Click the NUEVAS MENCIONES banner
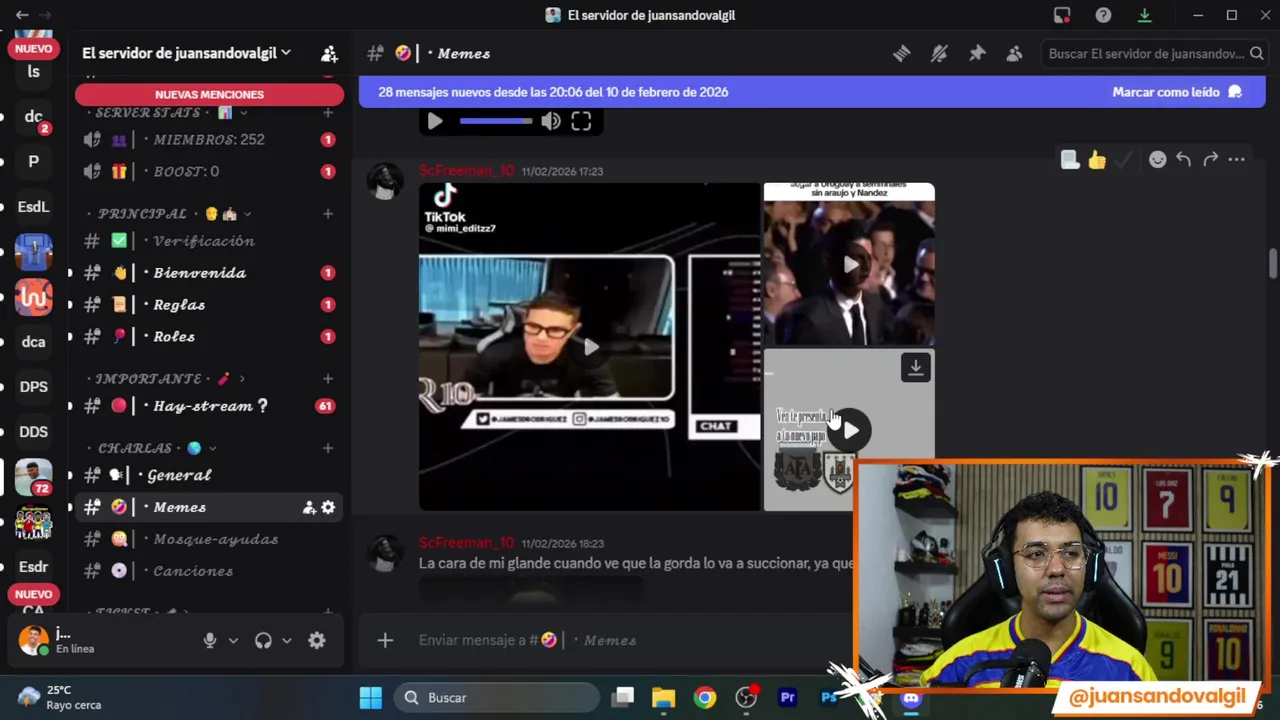Screen dimensions: 1280x720 click(209, 94)
